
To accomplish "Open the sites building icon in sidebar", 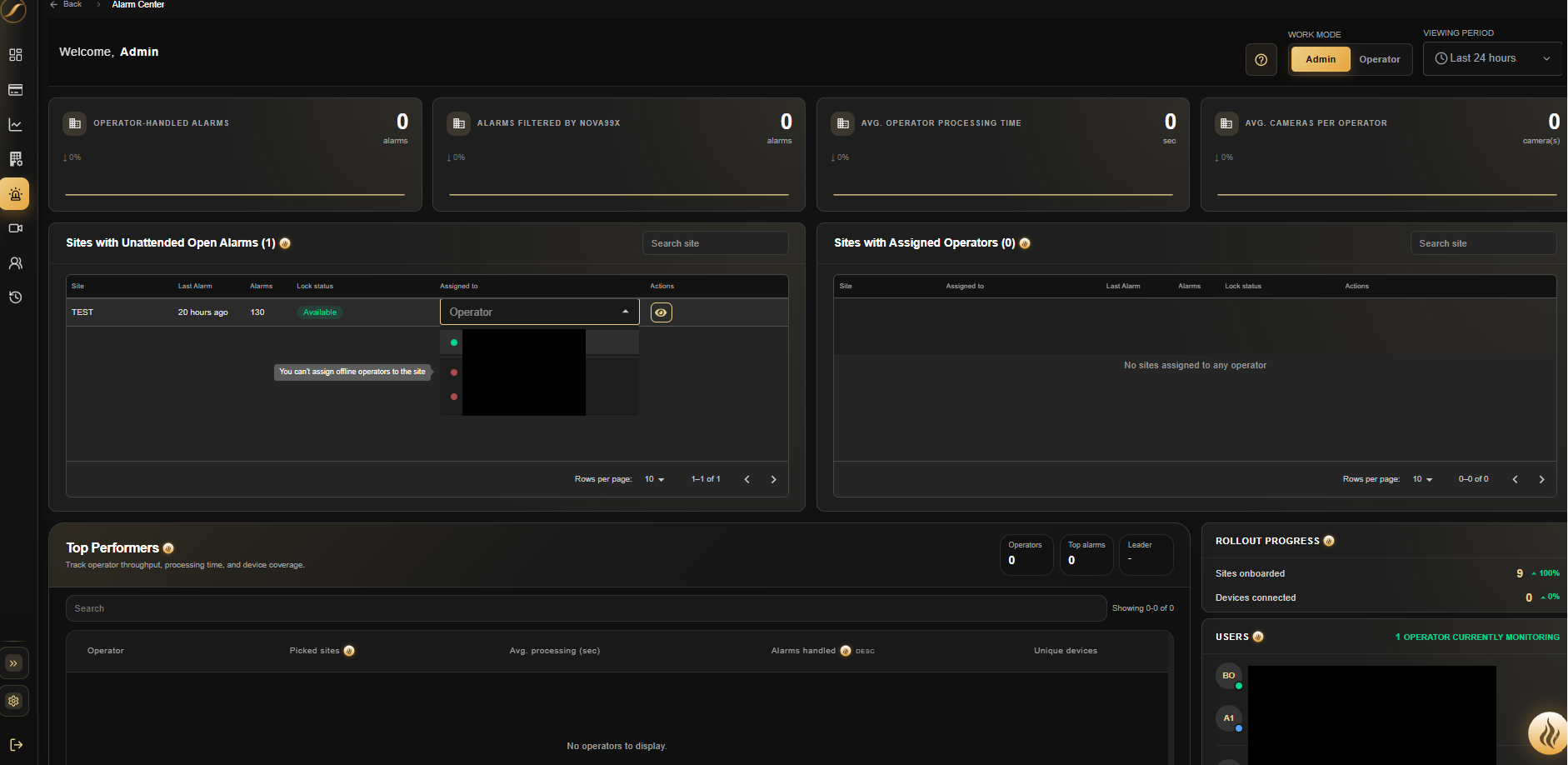I will click(15, 159).
